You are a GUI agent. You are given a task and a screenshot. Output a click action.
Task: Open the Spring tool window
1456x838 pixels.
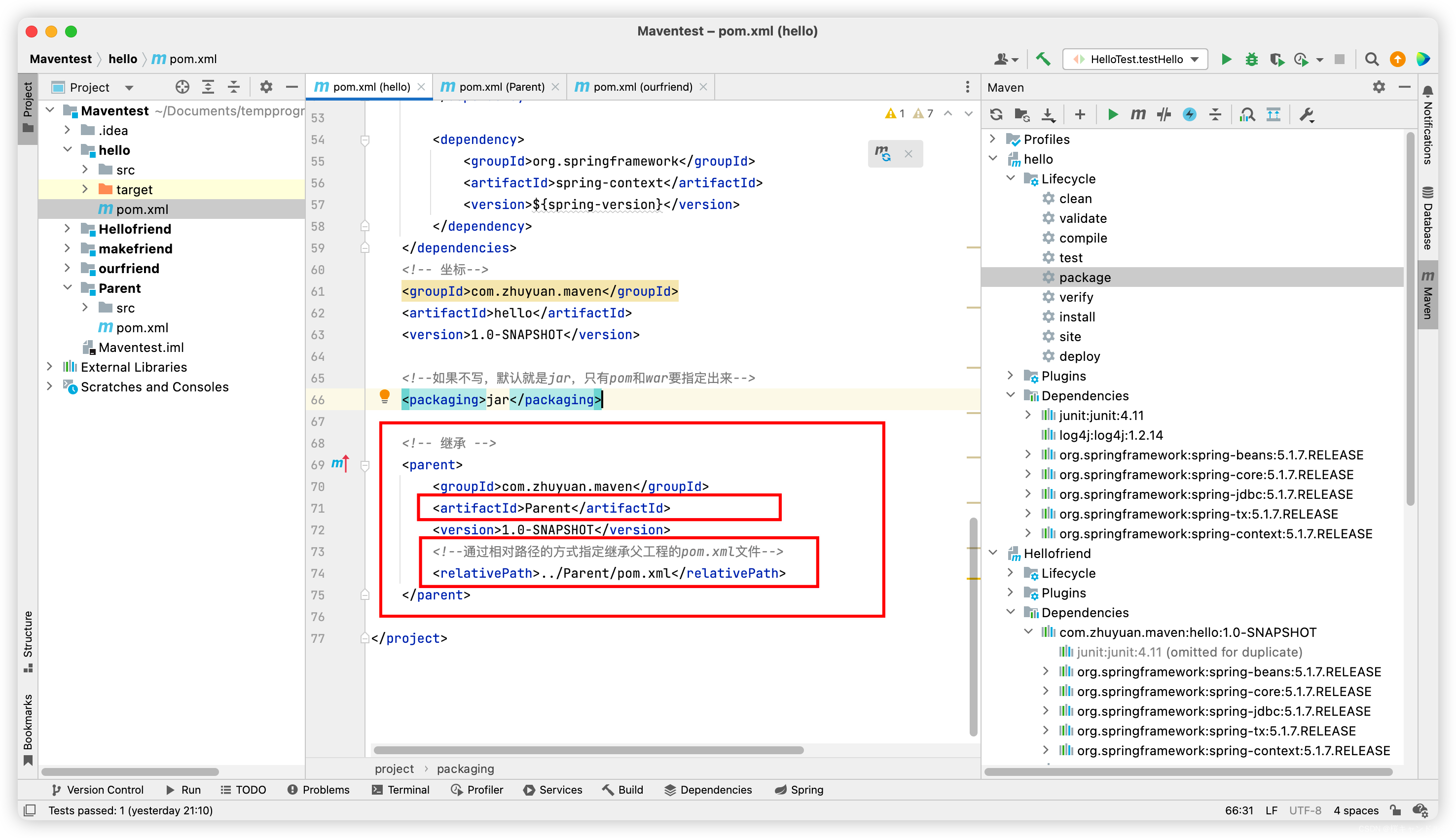pyautogui.click(x=799, y=790)
